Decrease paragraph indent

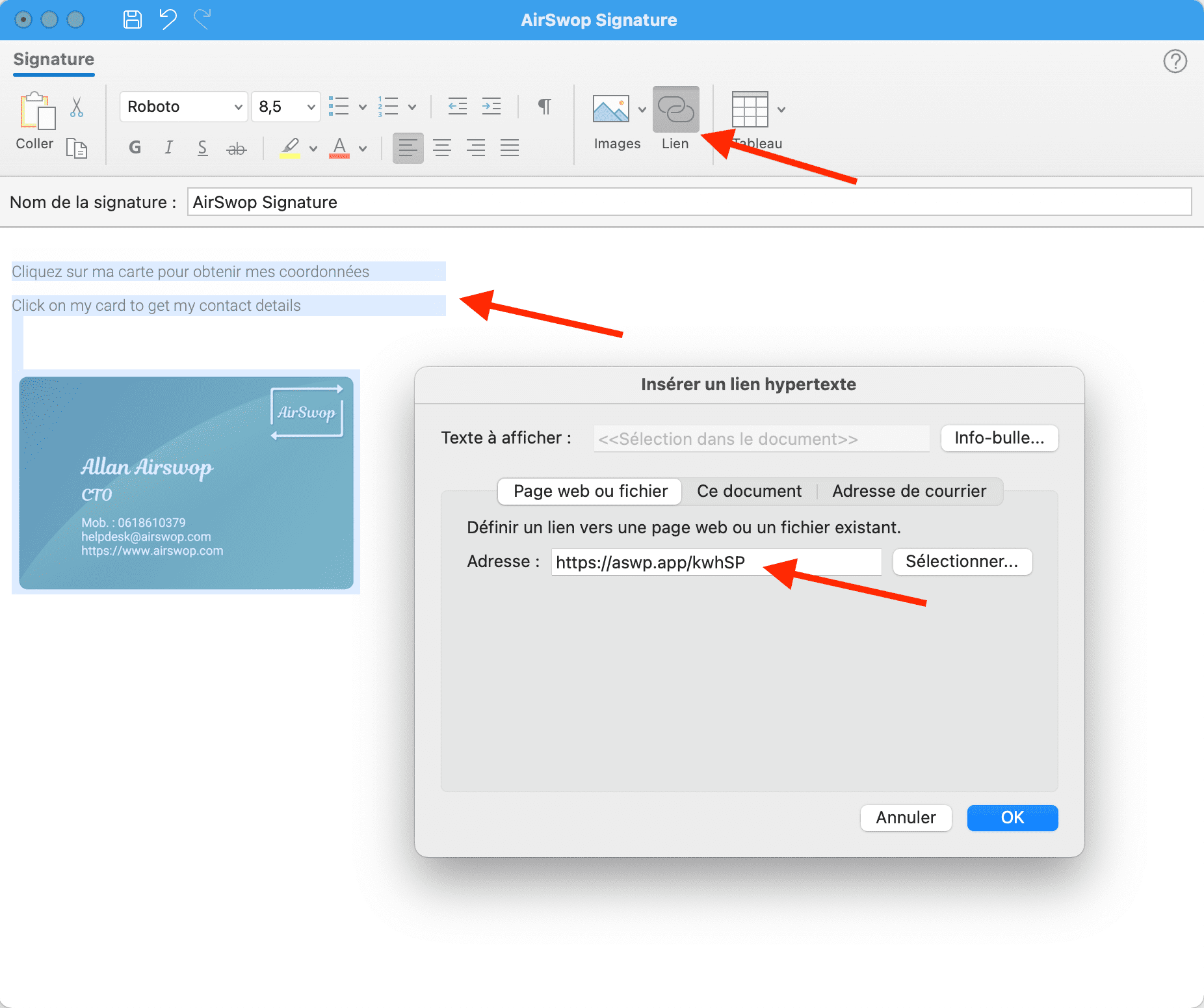458,106
